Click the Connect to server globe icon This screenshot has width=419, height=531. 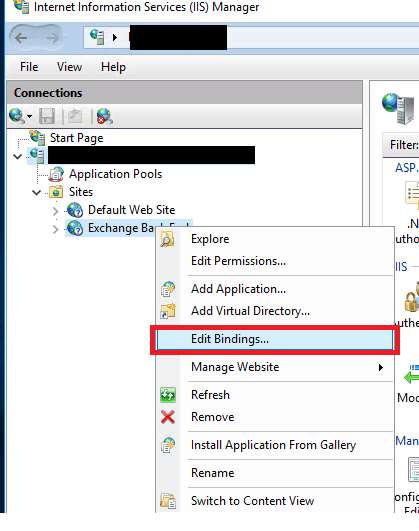point(16,116)
